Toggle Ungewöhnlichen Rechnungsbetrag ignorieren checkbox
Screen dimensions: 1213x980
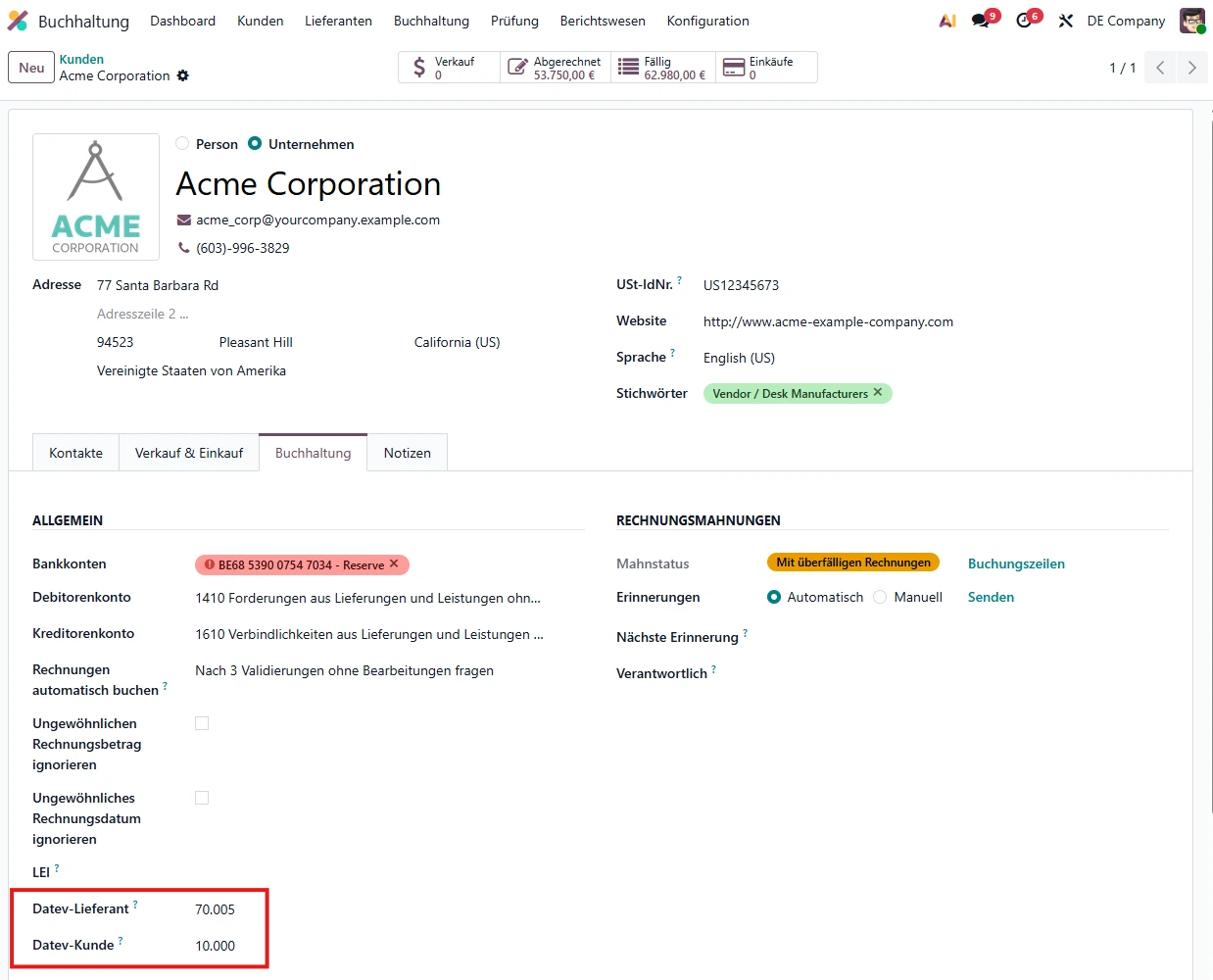[x=202, y=723]
